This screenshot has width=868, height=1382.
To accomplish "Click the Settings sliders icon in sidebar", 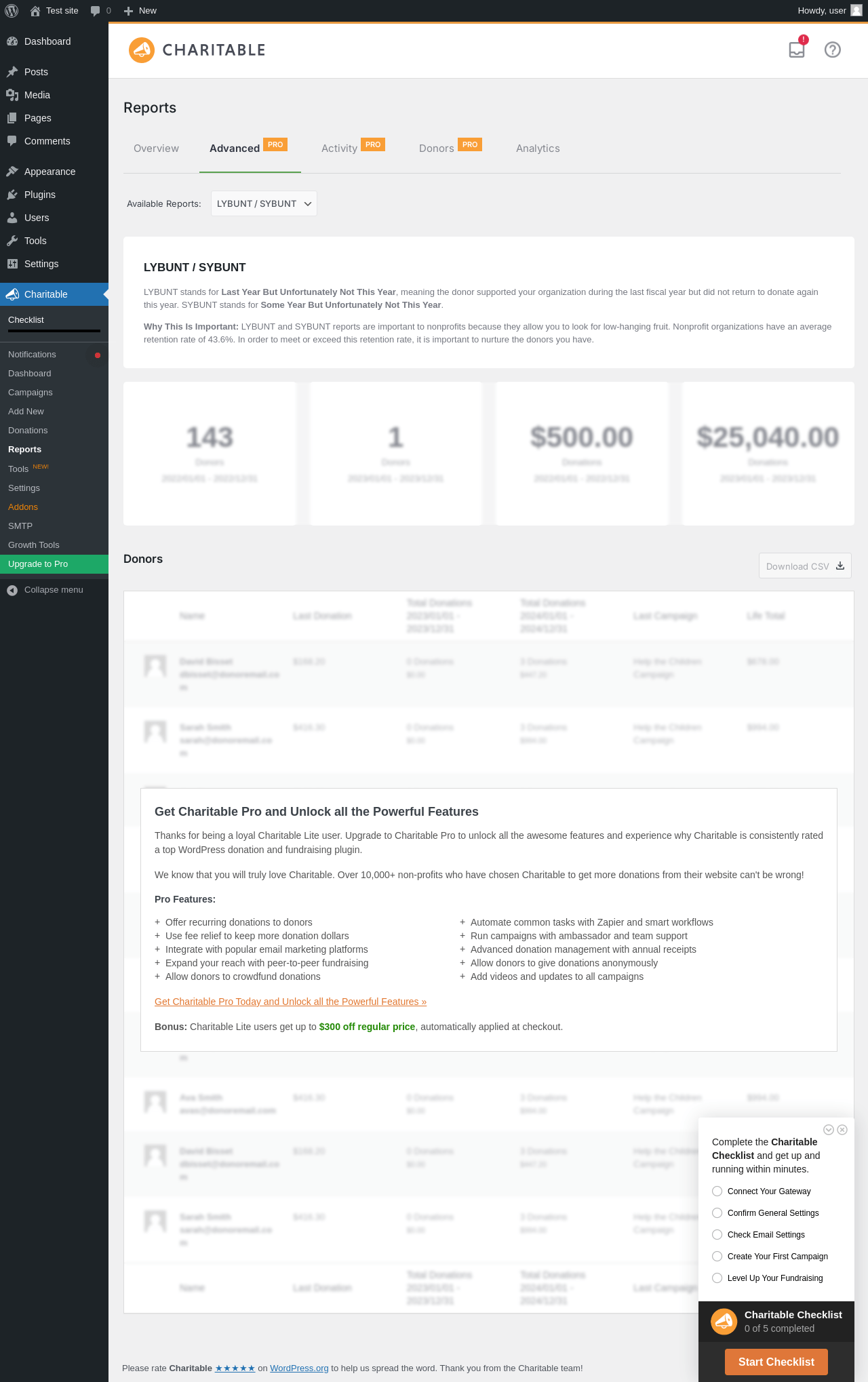I will point(12,264).
